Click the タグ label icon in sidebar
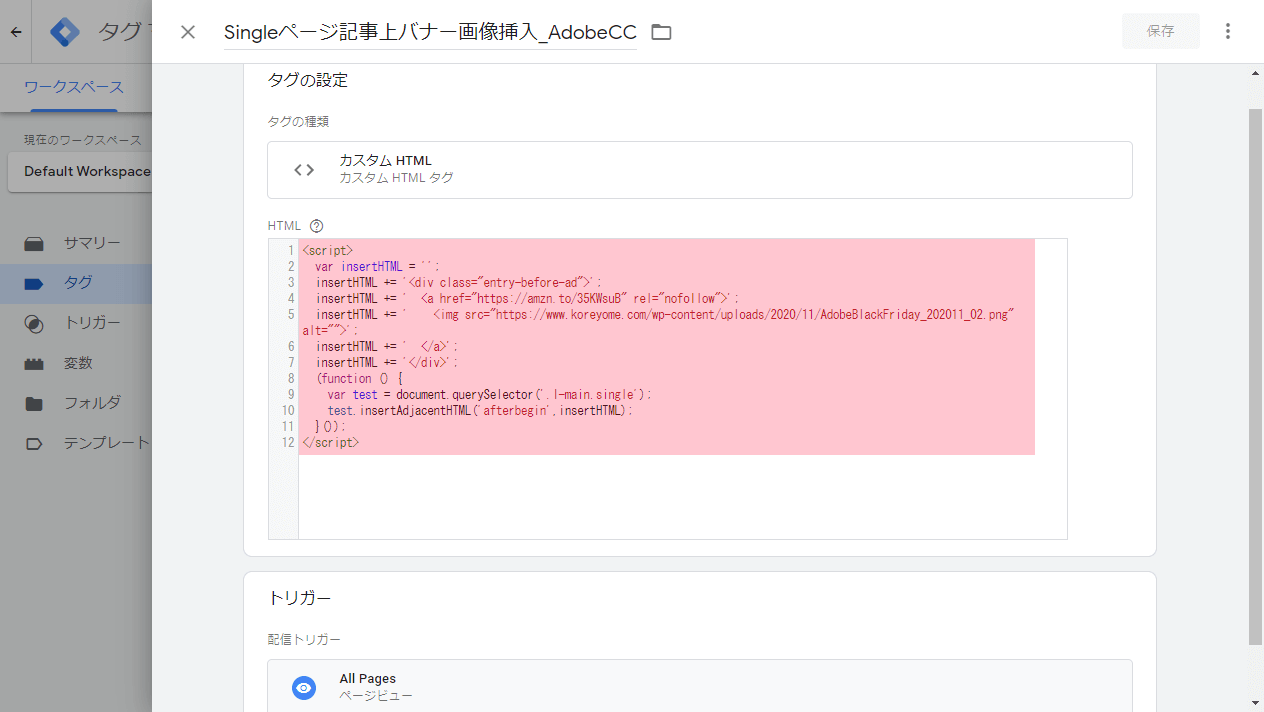Viewport: 1264px width, 712px height. point(34,284)
